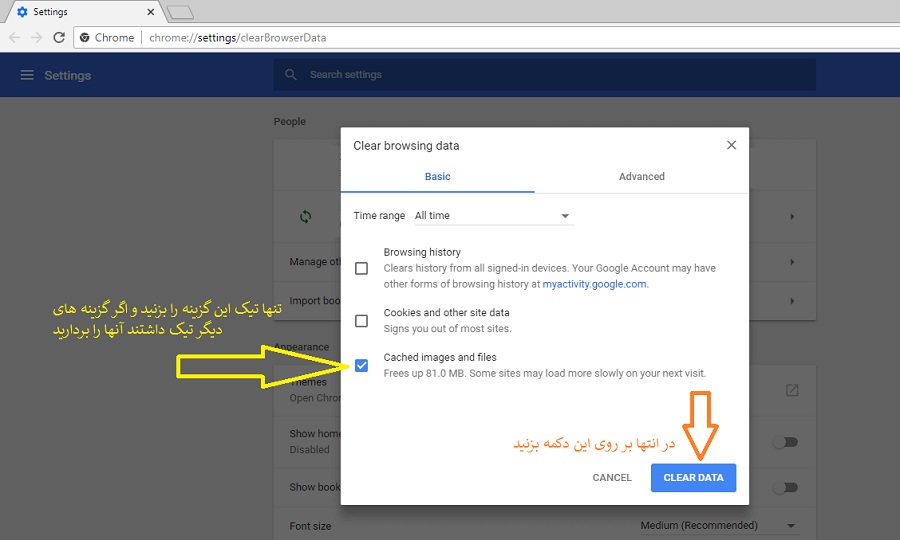Viewport: 900px width, 540px height.
Task: Click the Browsing history label
Action: (422, 252)
